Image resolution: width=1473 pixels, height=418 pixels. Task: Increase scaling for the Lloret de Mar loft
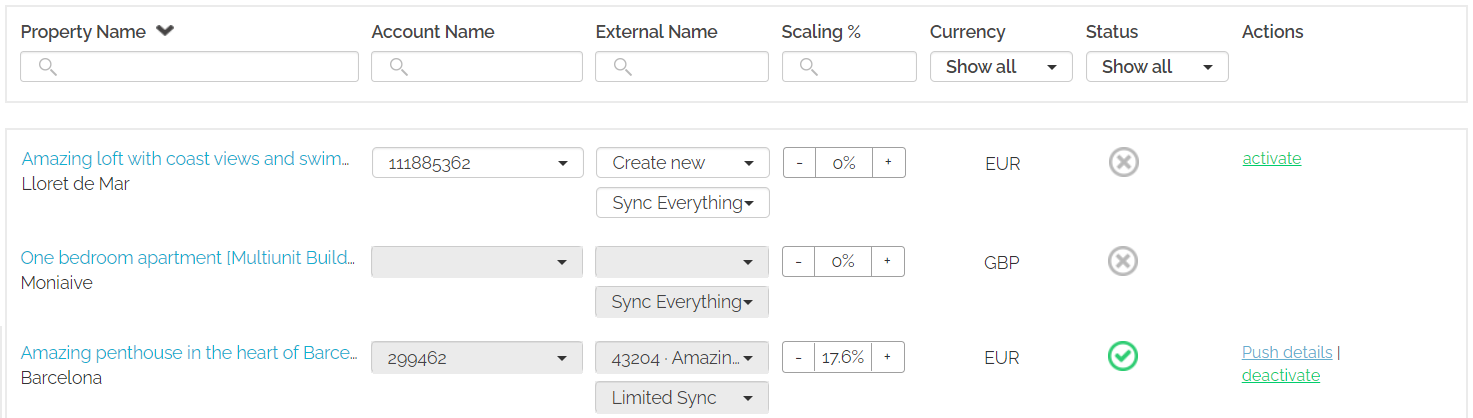pyautogui.click(x=888, y=163)
